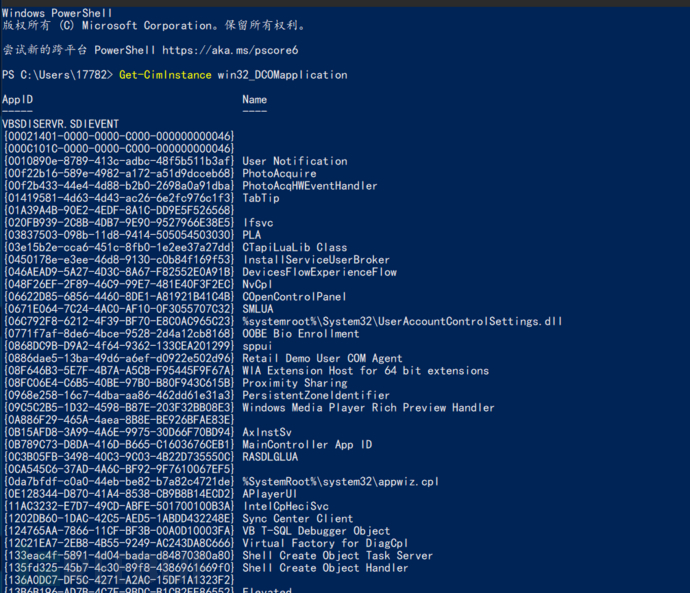
Task: Click the Name column header
Action: [254, 99]
